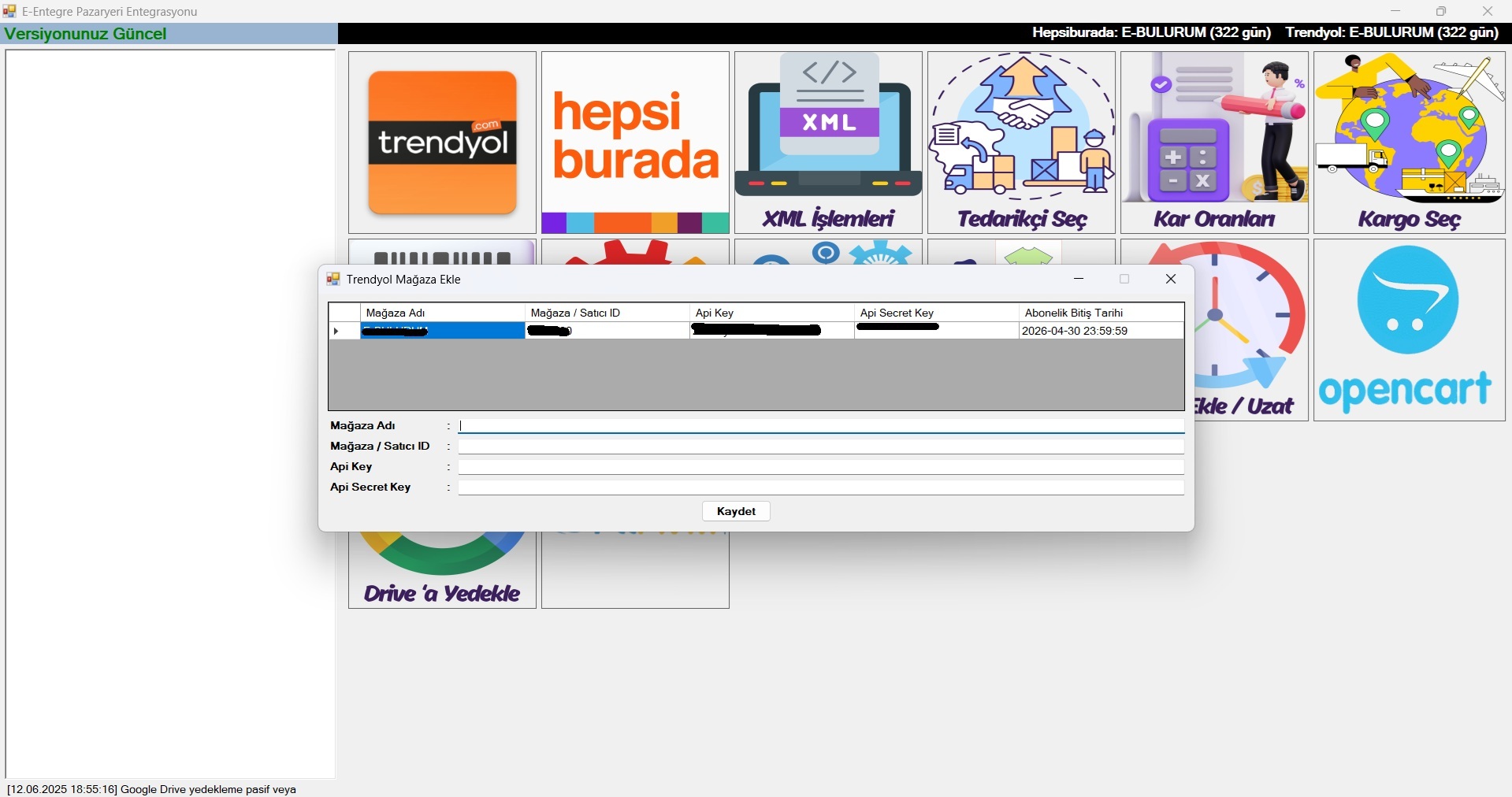The height and width of the screenshot is (797, 1512).
Task: Click the Hepsiburada: E-BULURUM (322 gün) status
Action: [x=1151, y=32]
